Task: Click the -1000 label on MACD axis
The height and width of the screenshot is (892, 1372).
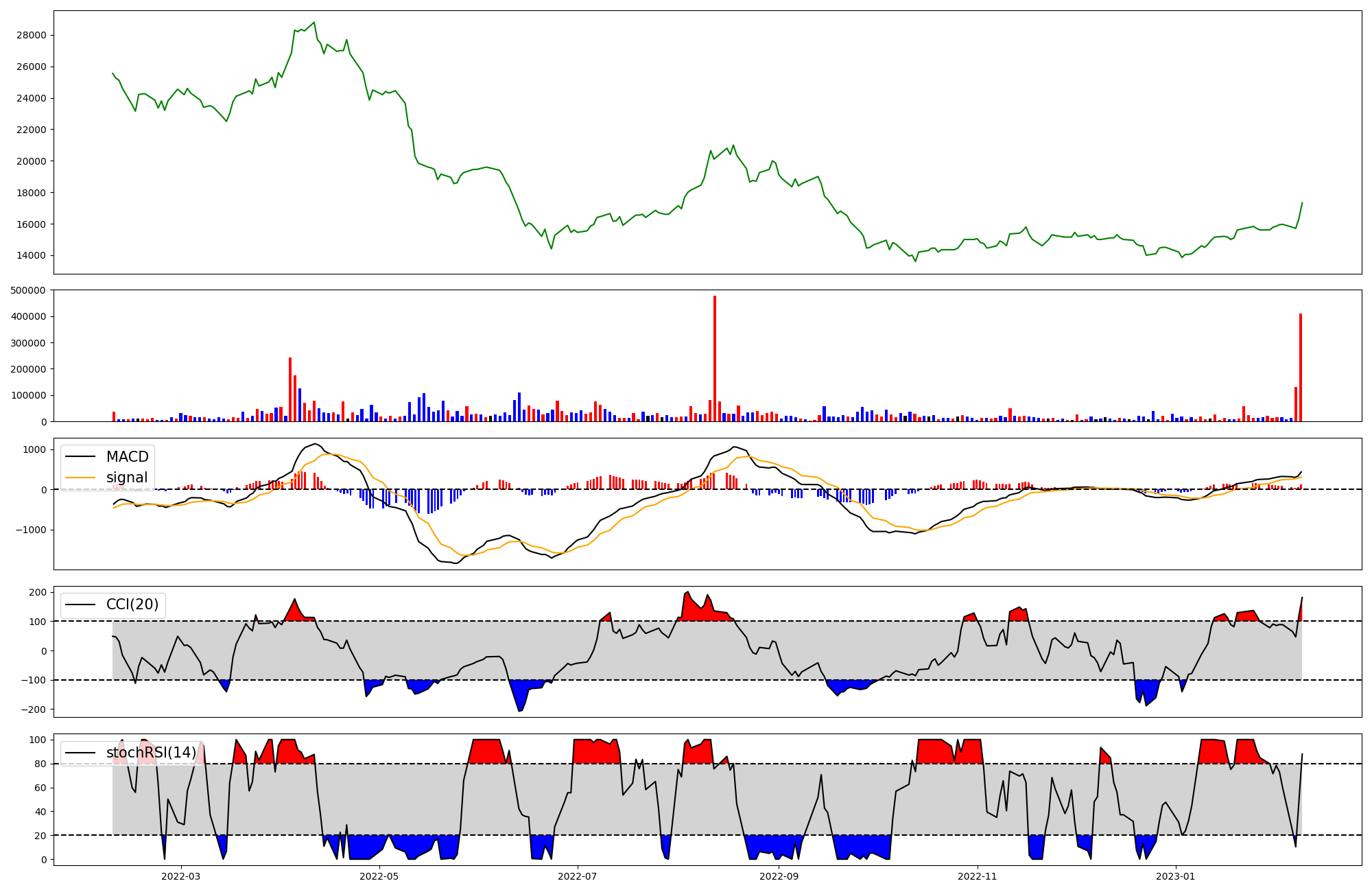Action: click(x=32, y=530)
